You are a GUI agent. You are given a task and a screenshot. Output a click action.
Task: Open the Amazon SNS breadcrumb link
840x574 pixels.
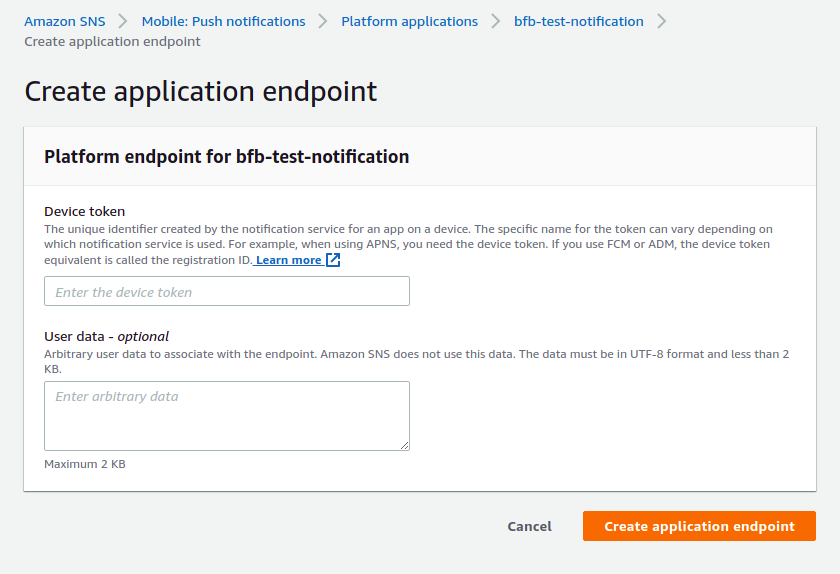click(x=64, y=21)
